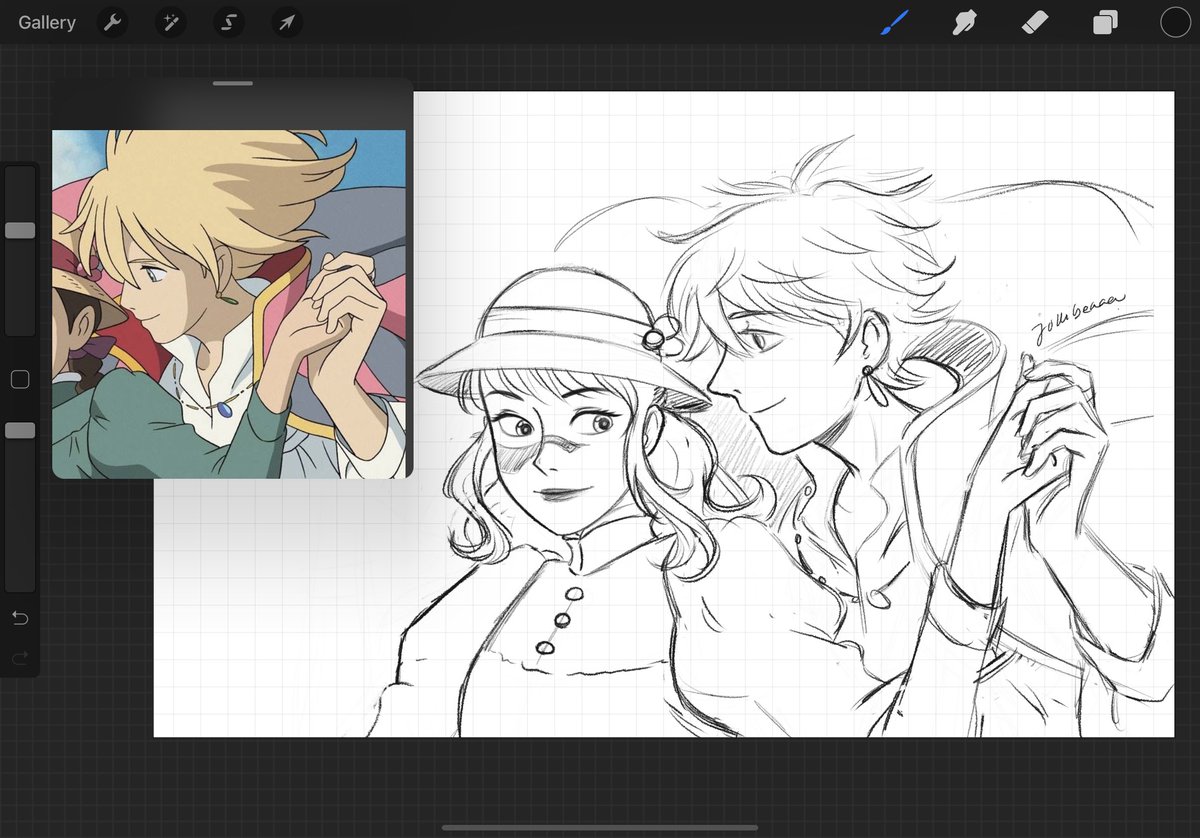Select the Eraser tool
This screenshot has height=838, width=1200.
point(1035,22)
